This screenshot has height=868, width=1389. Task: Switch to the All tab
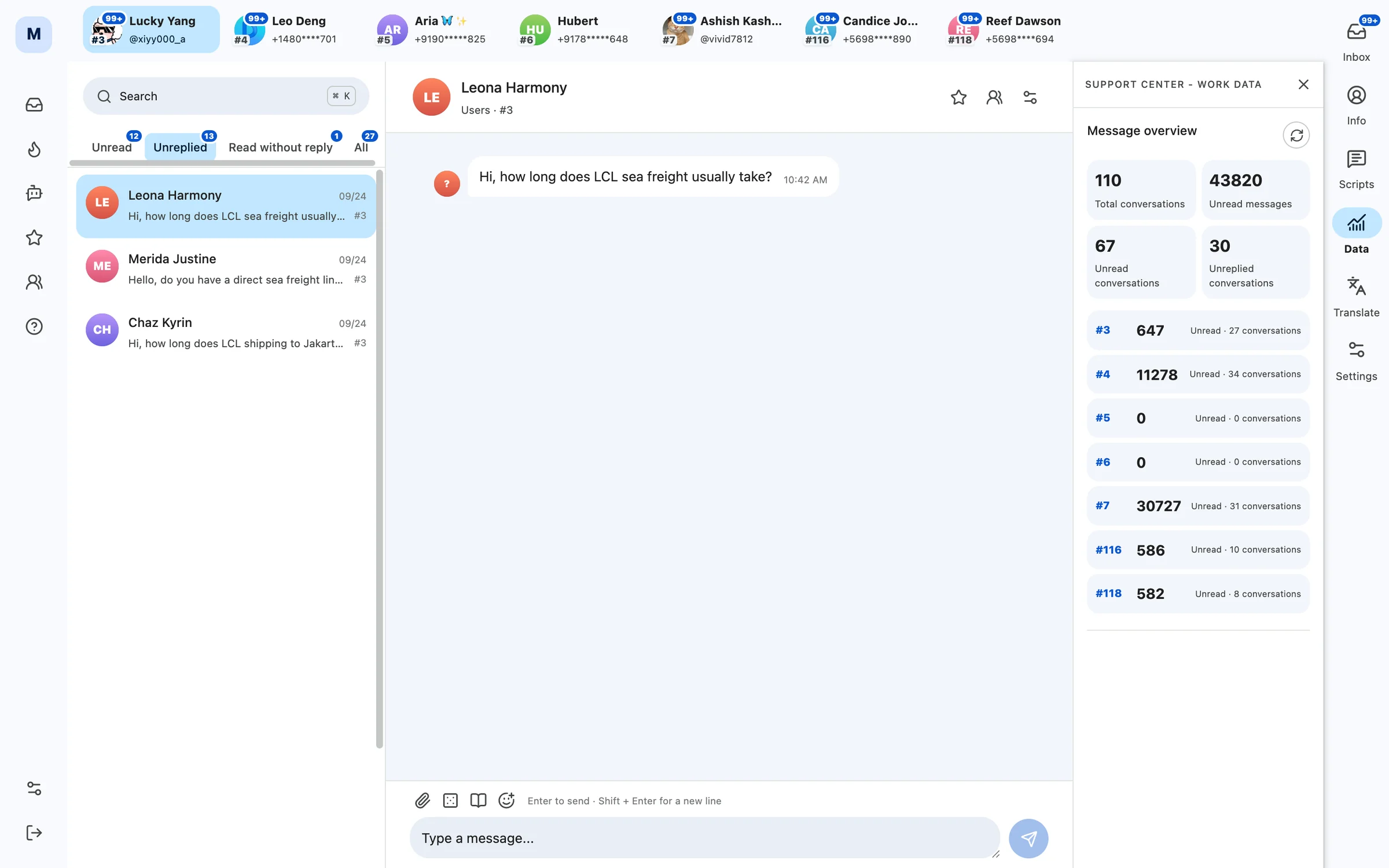pyautogui.click(x=361, y=147)
